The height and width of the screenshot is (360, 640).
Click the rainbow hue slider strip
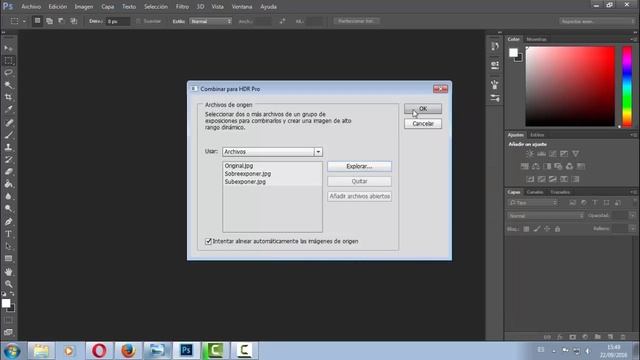(627, 86)
